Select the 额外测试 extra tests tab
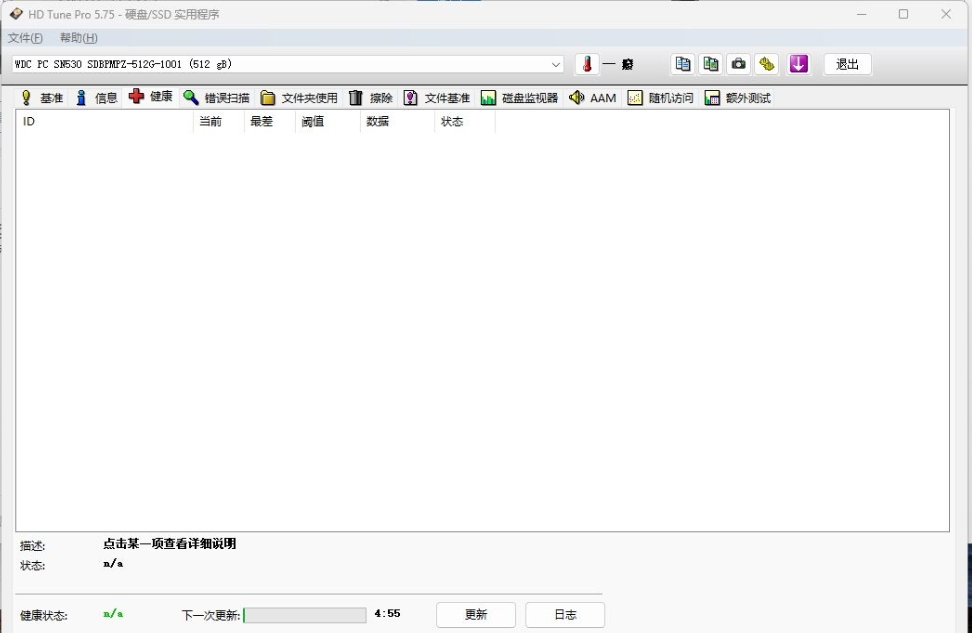This screenshot has height=633, width=972. click(738, 98)
